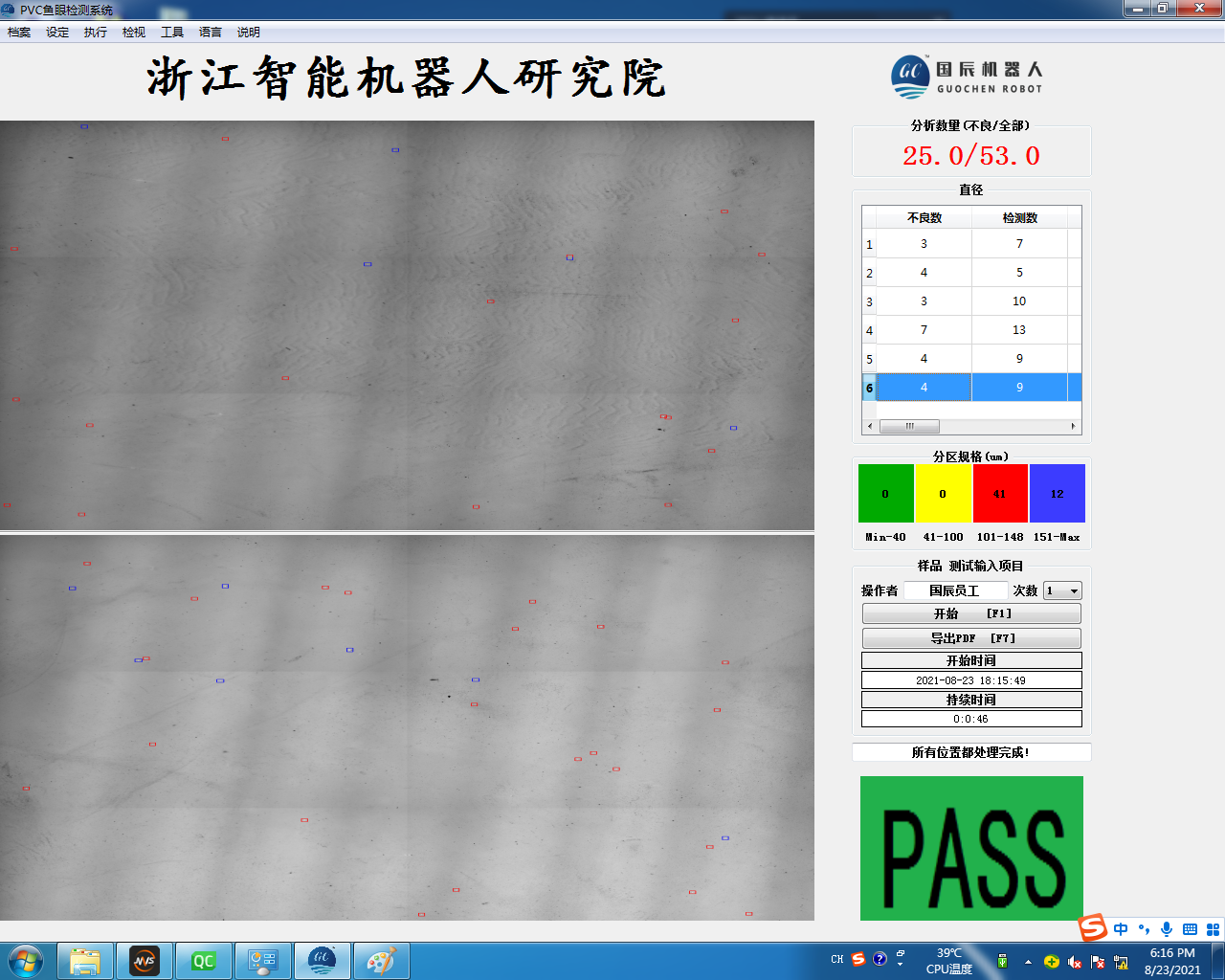This screenshot has width=1225, height=980.
Task: Open the QC application from the taskbar
Action: 204,960
